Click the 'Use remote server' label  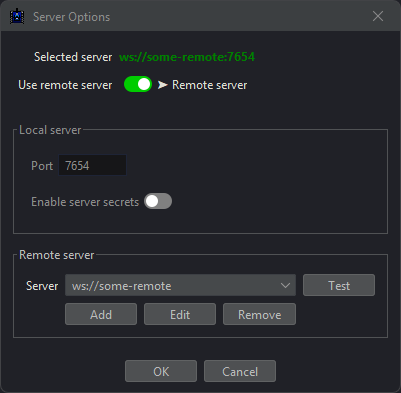(x=65, y=85)
